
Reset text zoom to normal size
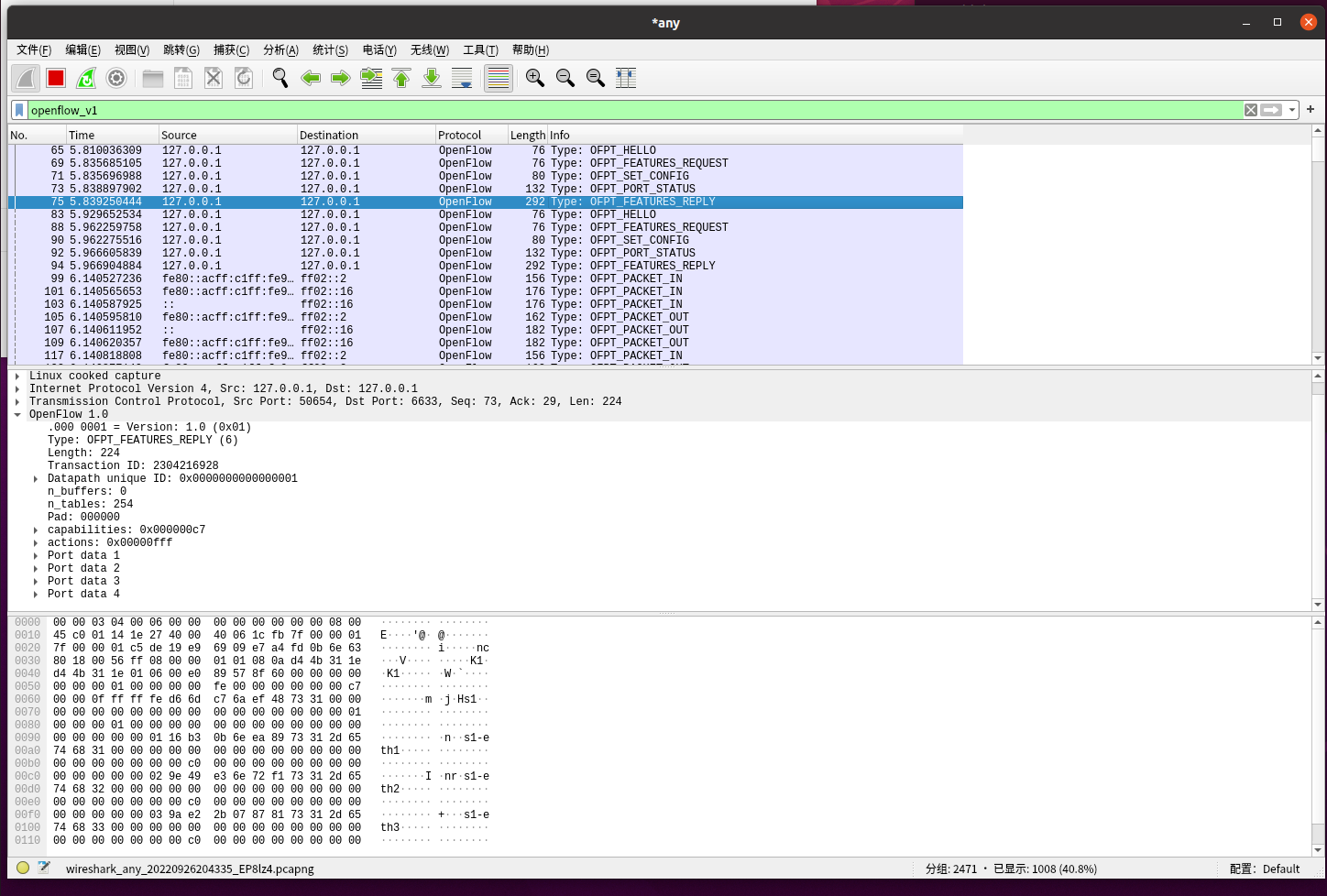pos(596,79)
